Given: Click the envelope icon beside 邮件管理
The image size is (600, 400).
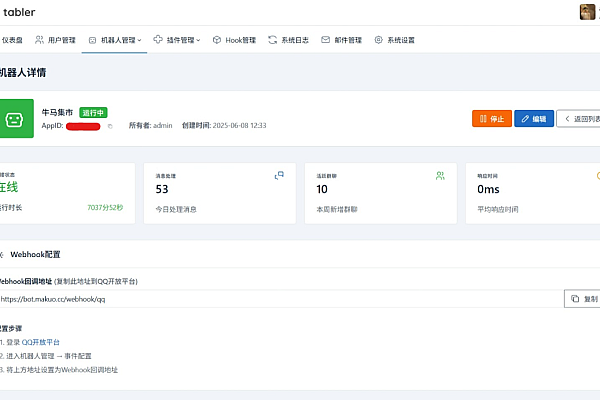Looking at the screenshot, I should (x=325, y=40).
